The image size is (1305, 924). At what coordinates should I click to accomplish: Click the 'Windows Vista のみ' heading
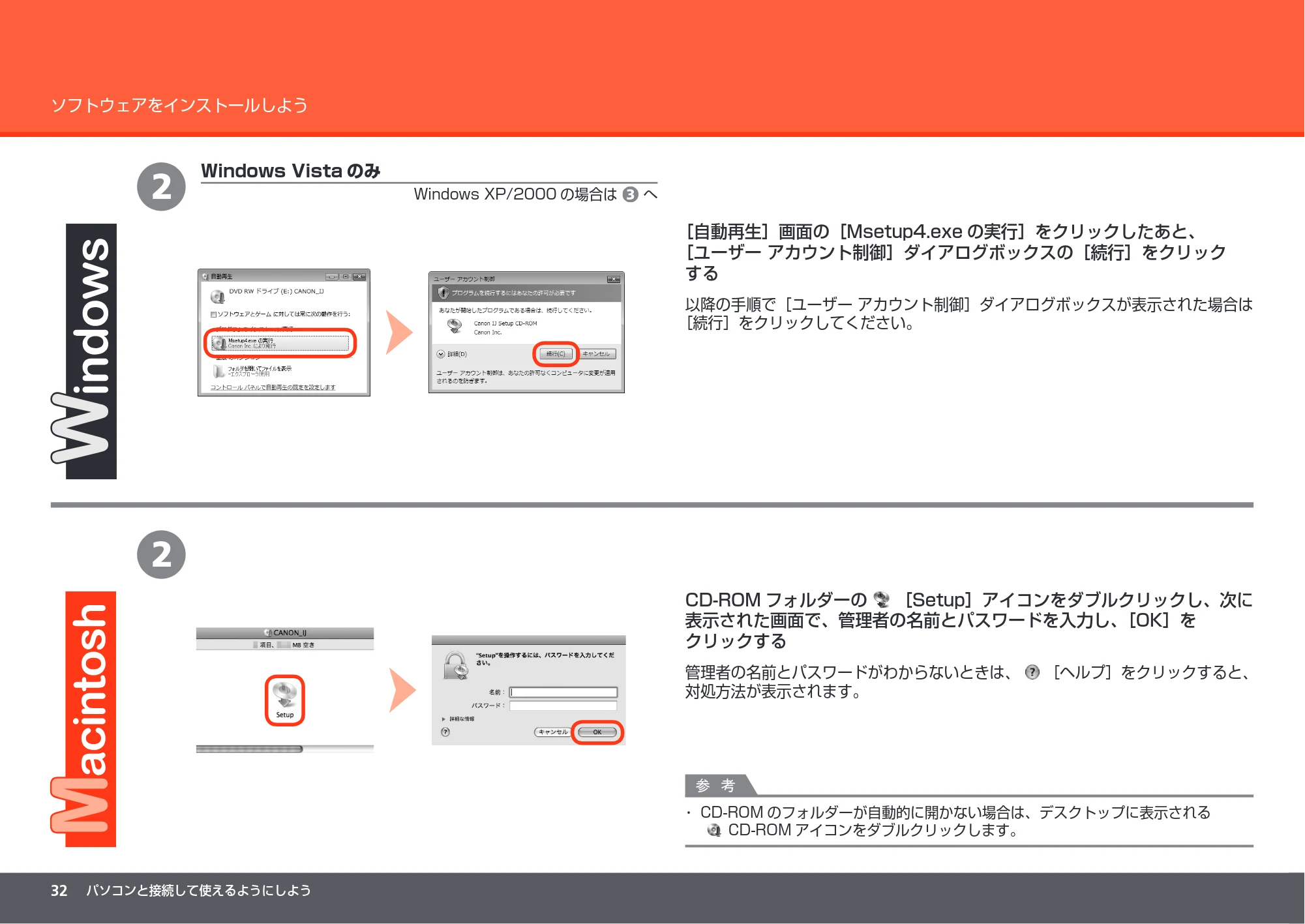pyautogui.click(x=291, y=171)
